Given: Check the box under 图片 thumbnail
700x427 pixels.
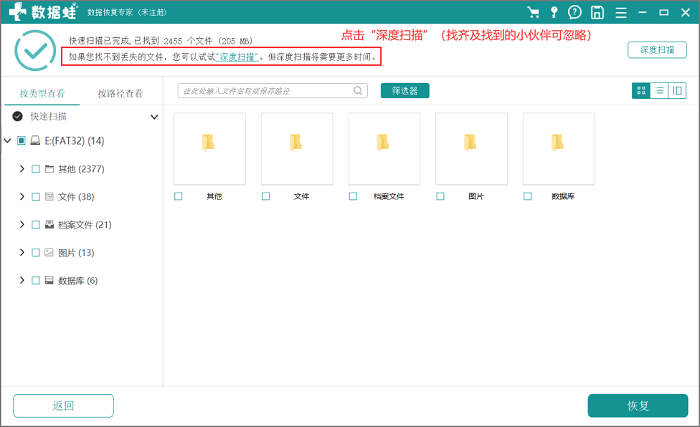Looking at the screenshot, I should pos(440,196).
